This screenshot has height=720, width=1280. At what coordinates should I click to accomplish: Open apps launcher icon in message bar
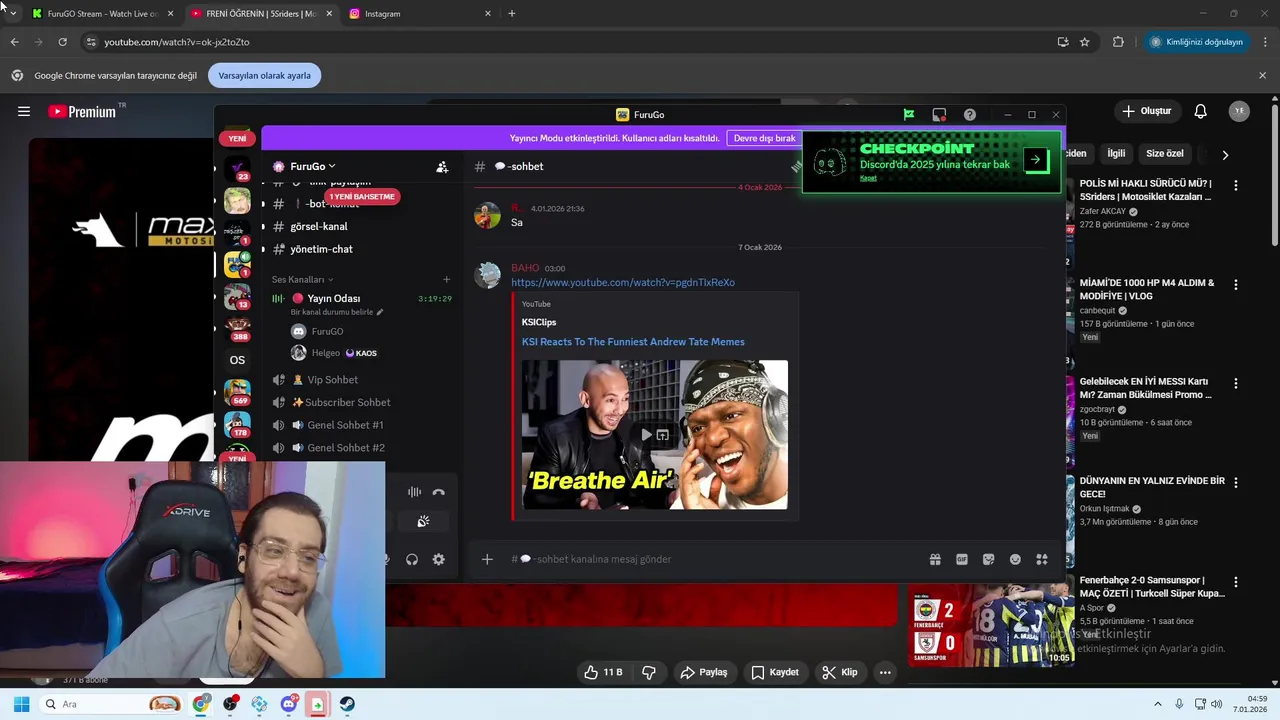point(1042,560)
